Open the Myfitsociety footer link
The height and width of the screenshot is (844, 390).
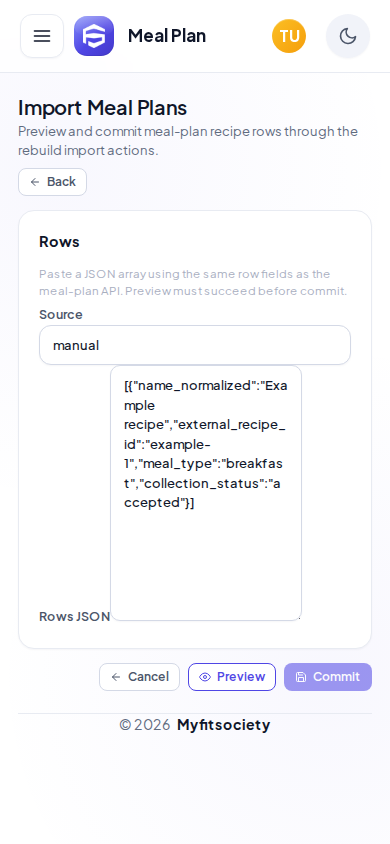point(223,725)
